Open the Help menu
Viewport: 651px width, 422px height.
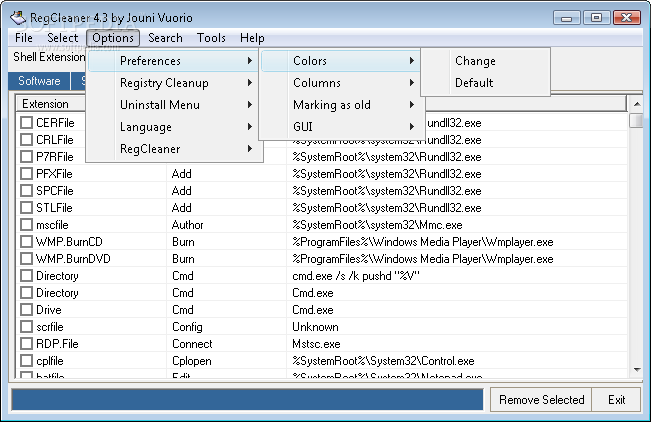click(252, 38)
